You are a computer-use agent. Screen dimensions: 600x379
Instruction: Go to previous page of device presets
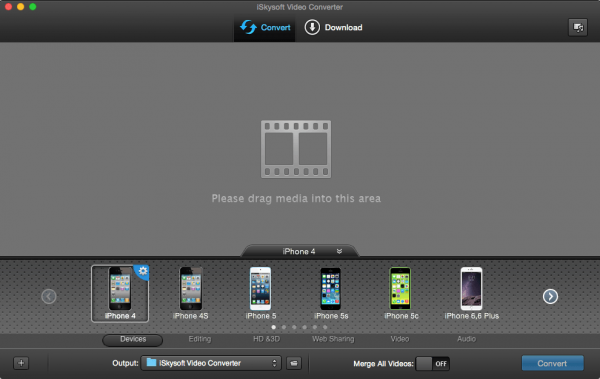coord(49,296)
